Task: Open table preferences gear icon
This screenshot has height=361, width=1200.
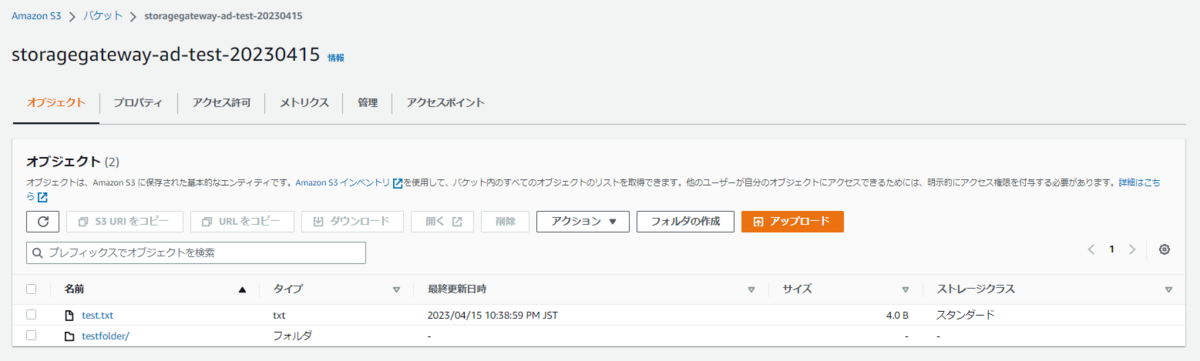Action: pos(1164,250)
